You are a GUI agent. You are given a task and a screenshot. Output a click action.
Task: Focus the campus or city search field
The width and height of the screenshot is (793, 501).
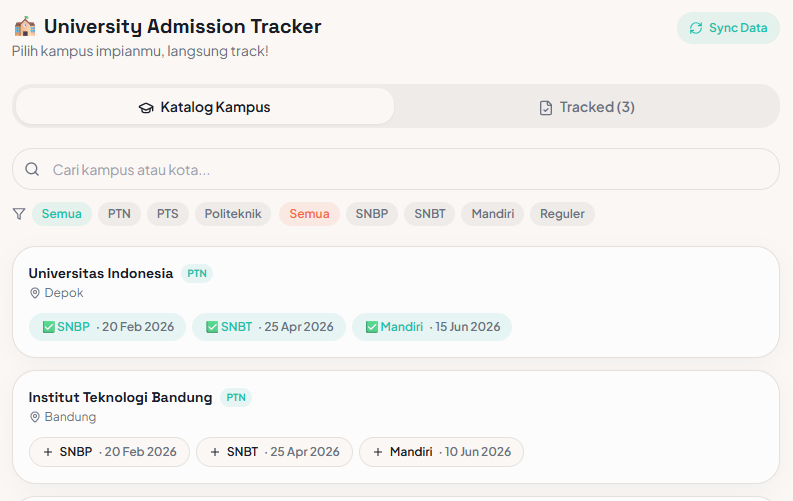396,169
